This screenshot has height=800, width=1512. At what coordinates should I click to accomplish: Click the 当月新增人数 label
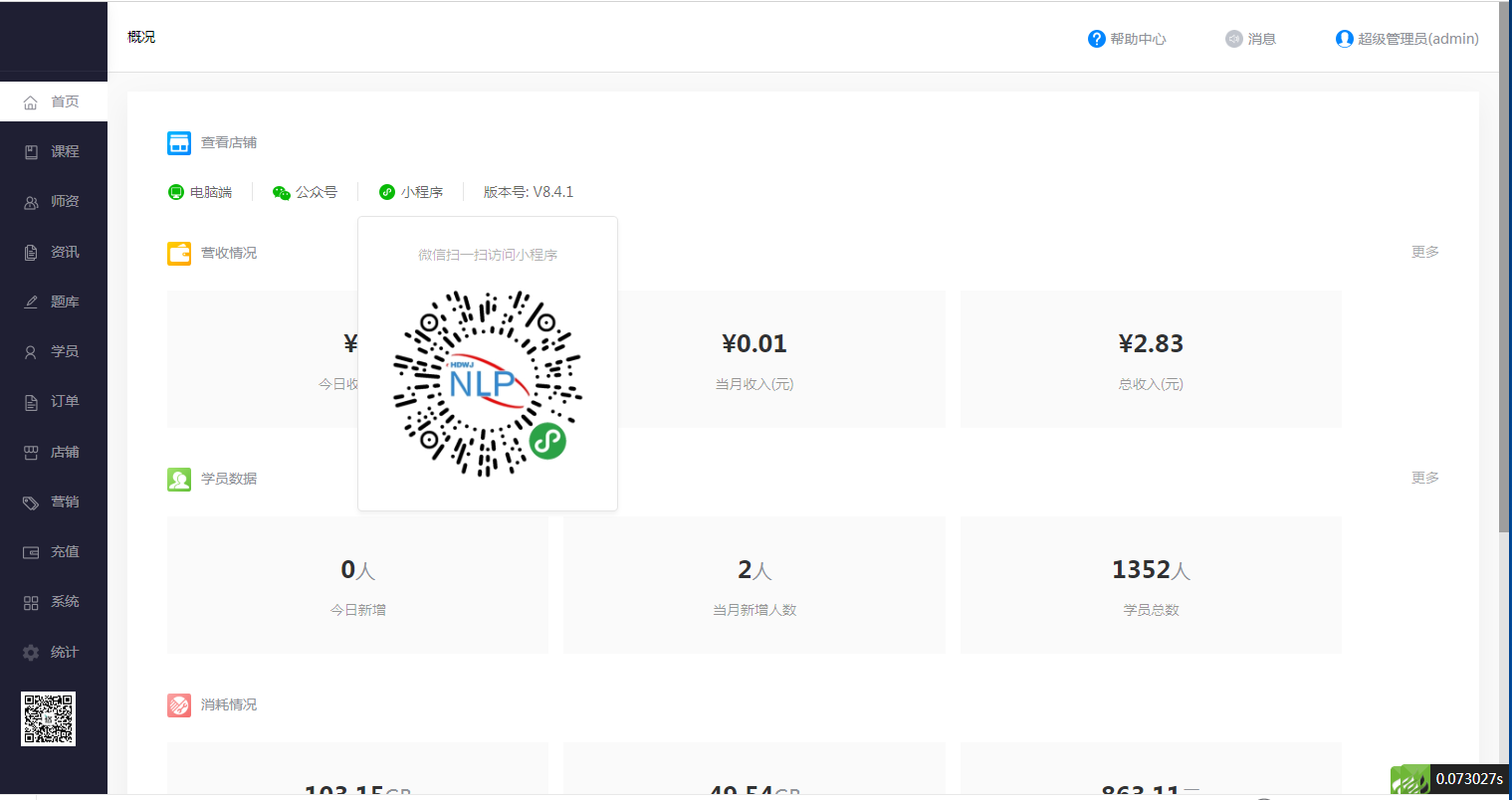pos(755,610)
